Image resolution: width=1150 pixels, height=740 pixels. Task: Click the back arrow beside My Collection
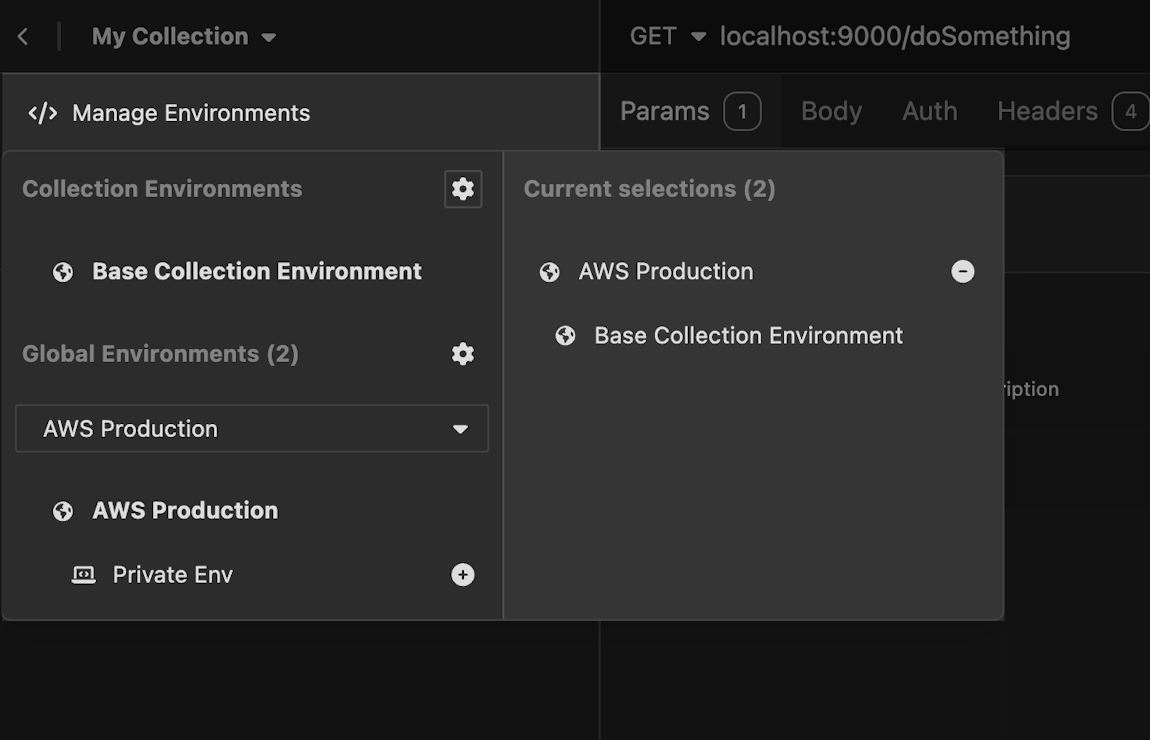23,37
